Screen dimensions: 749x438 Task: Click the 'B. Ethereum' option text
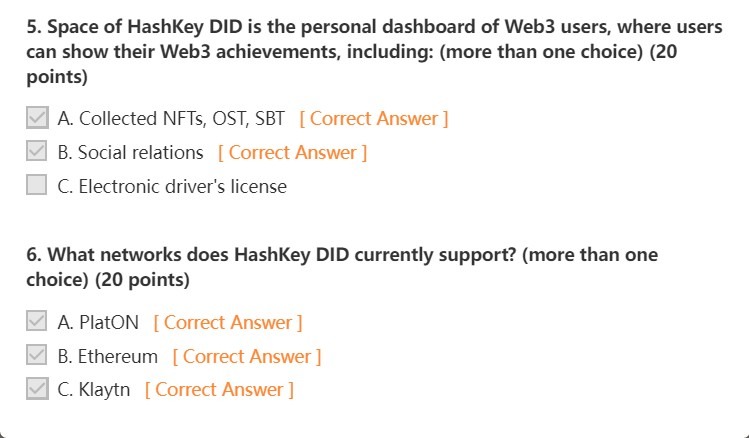[x=107, y=357]
